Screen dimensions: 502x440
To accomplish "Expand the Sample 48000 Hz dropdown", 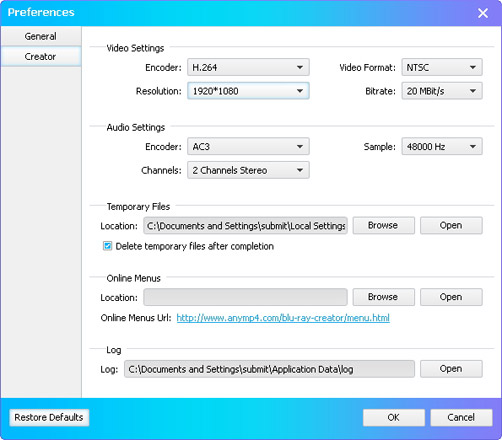I will [442, 146].
